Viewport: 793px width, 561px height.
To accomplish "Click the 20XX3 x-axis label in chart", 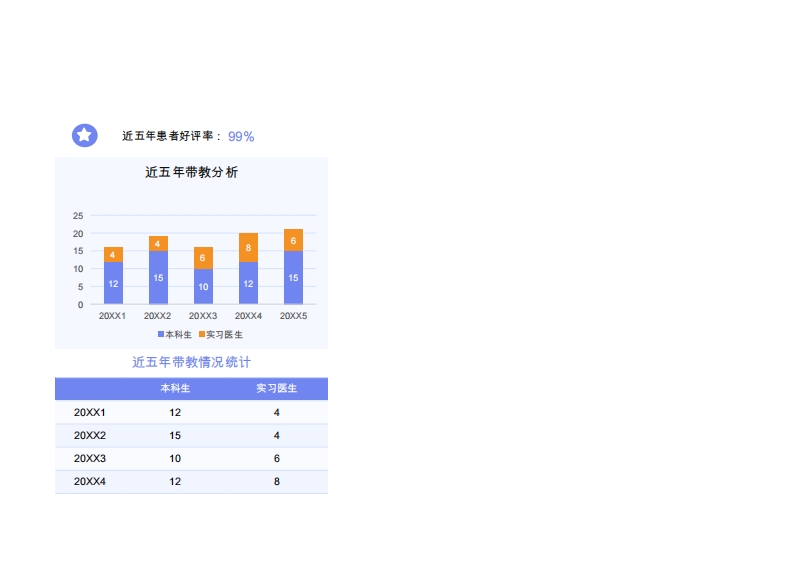I will pyautogui.click(x=203, y=316).
